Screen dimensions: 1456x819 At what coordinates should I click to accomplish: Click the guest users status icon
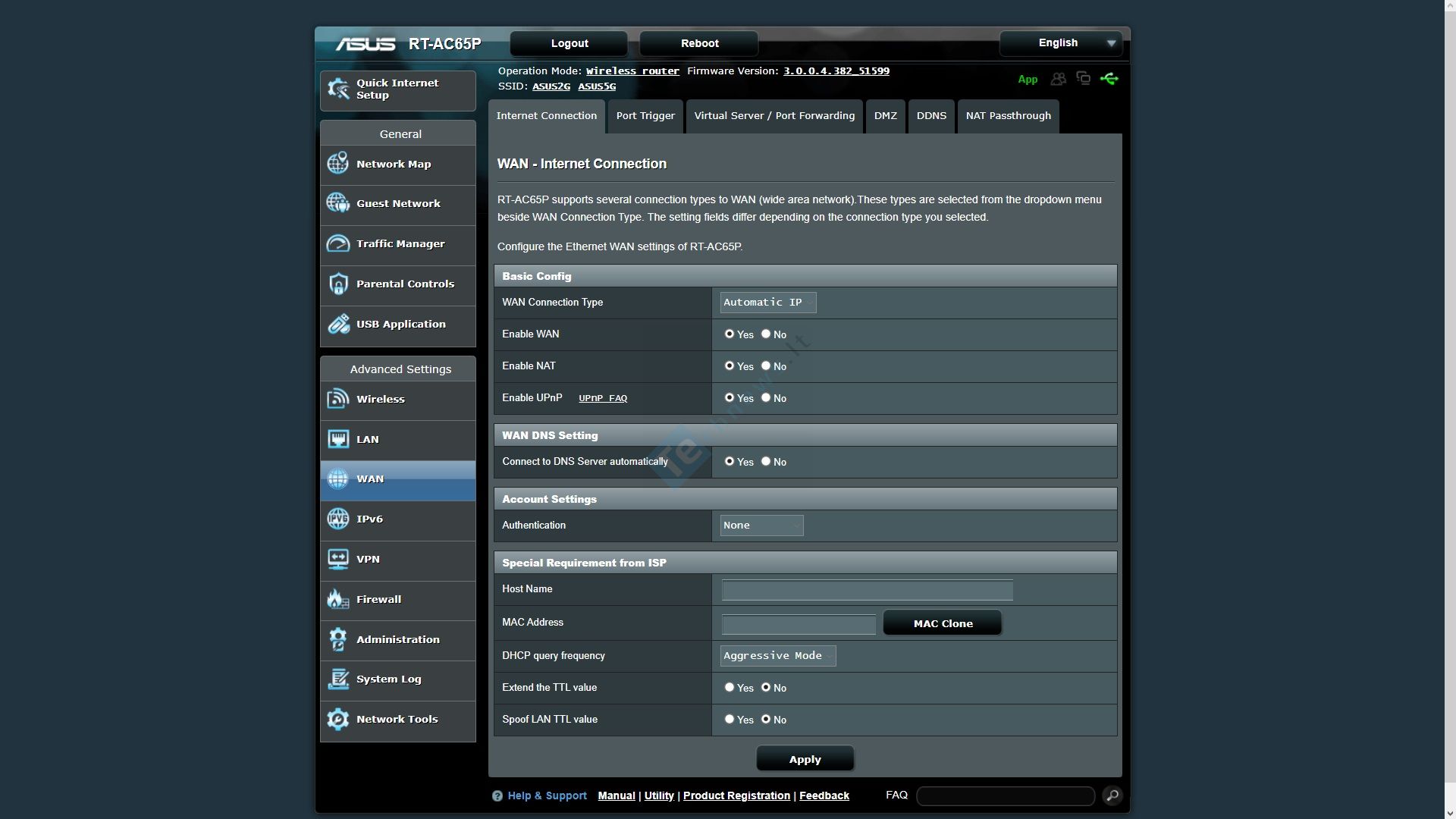(x=1059, y=79)
